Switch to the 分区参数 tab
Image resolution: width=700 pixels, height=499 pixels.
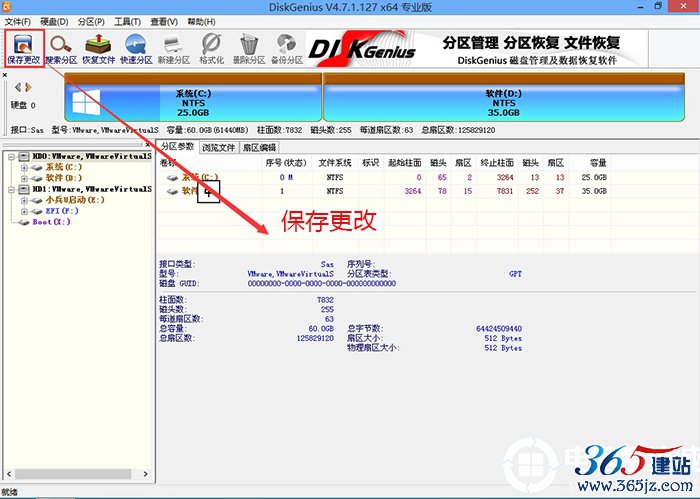[177, 146]
